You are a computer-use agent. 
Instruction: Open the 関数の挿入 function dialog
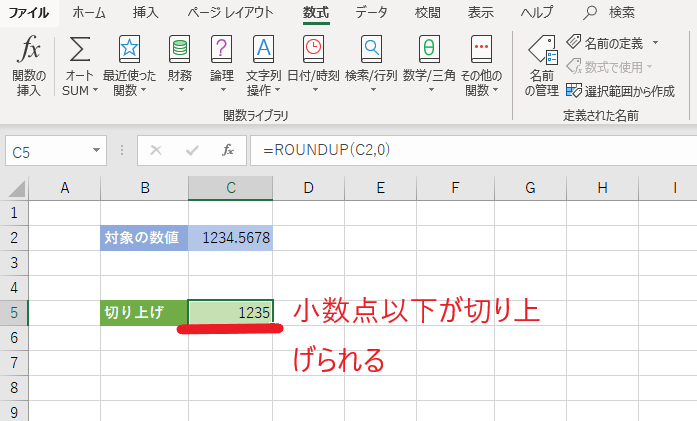29,66
